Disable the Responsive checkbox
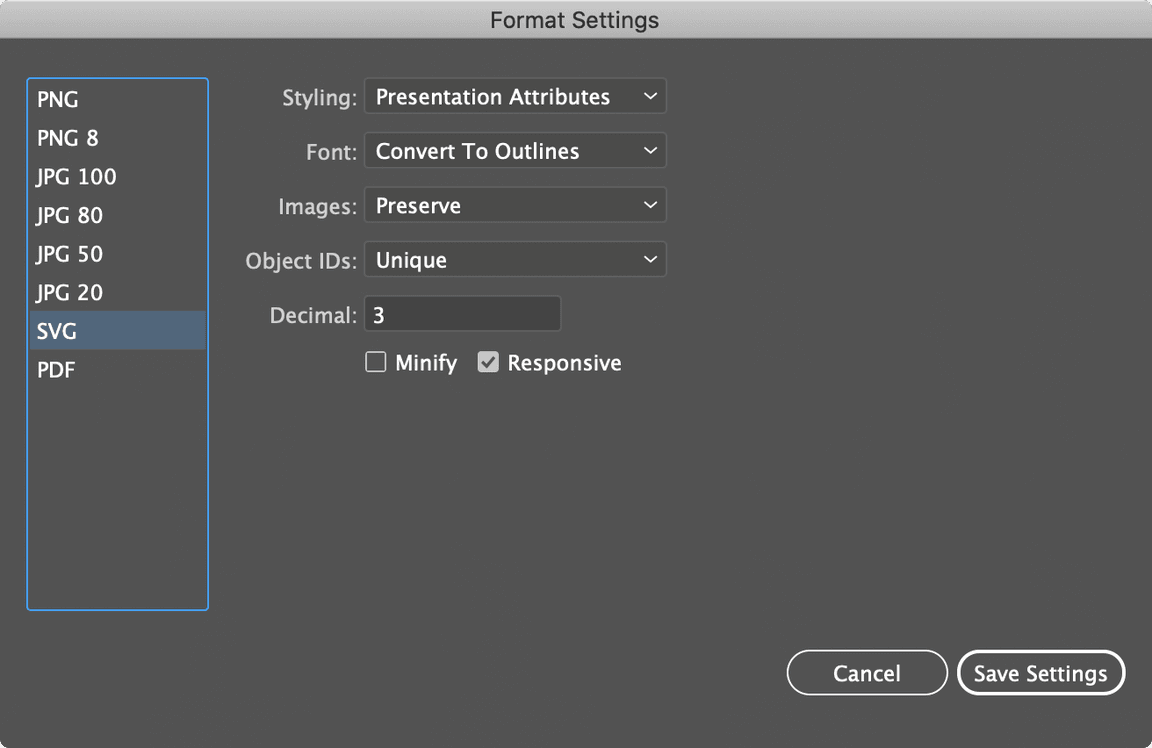 coord(488,362)
